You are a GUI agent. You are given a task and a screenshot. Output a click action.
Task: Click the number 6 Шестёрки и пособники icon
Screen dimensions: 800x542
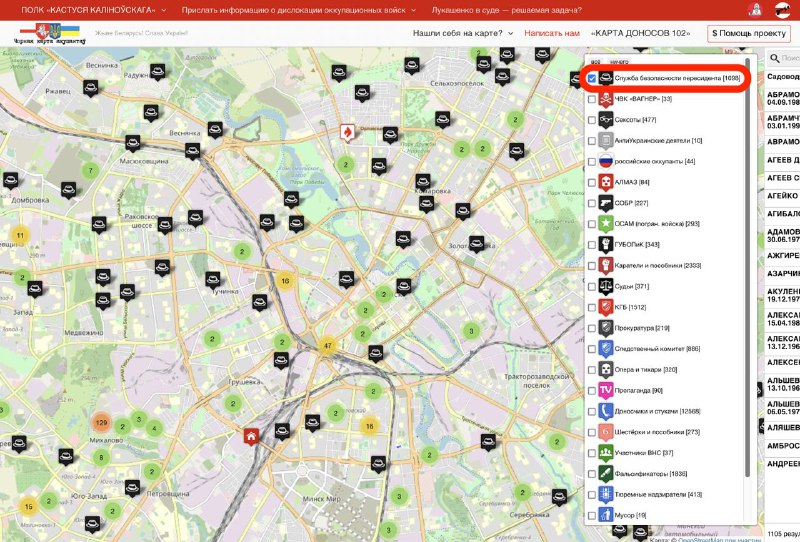pos(606,432)
